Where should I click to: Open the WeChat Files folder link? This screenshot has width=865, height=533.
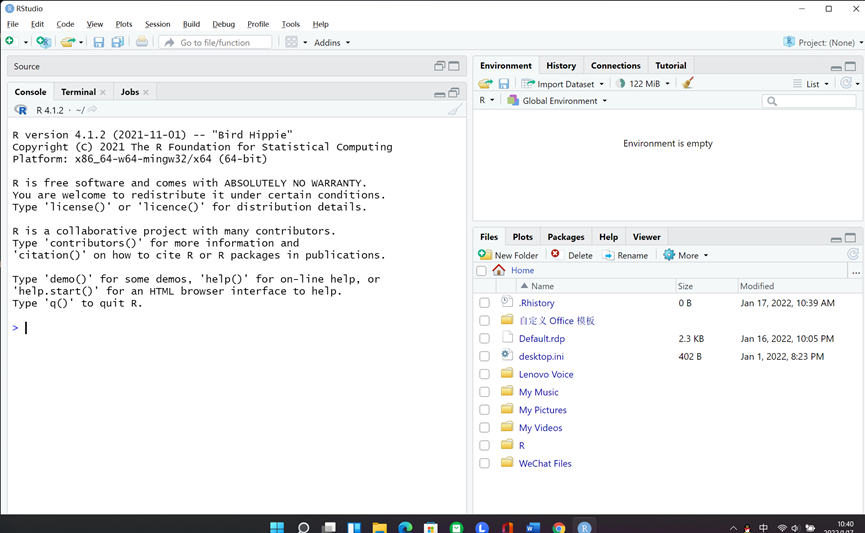(x=545, y=463)
